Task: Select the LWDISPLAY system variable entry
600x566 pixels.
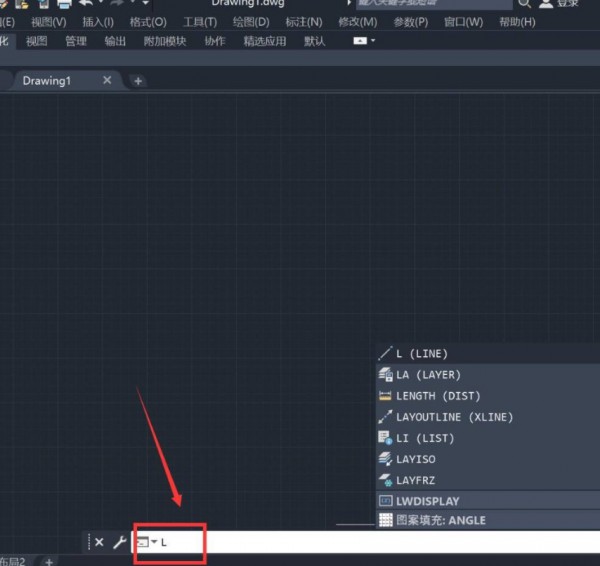Action: [427, 501]
